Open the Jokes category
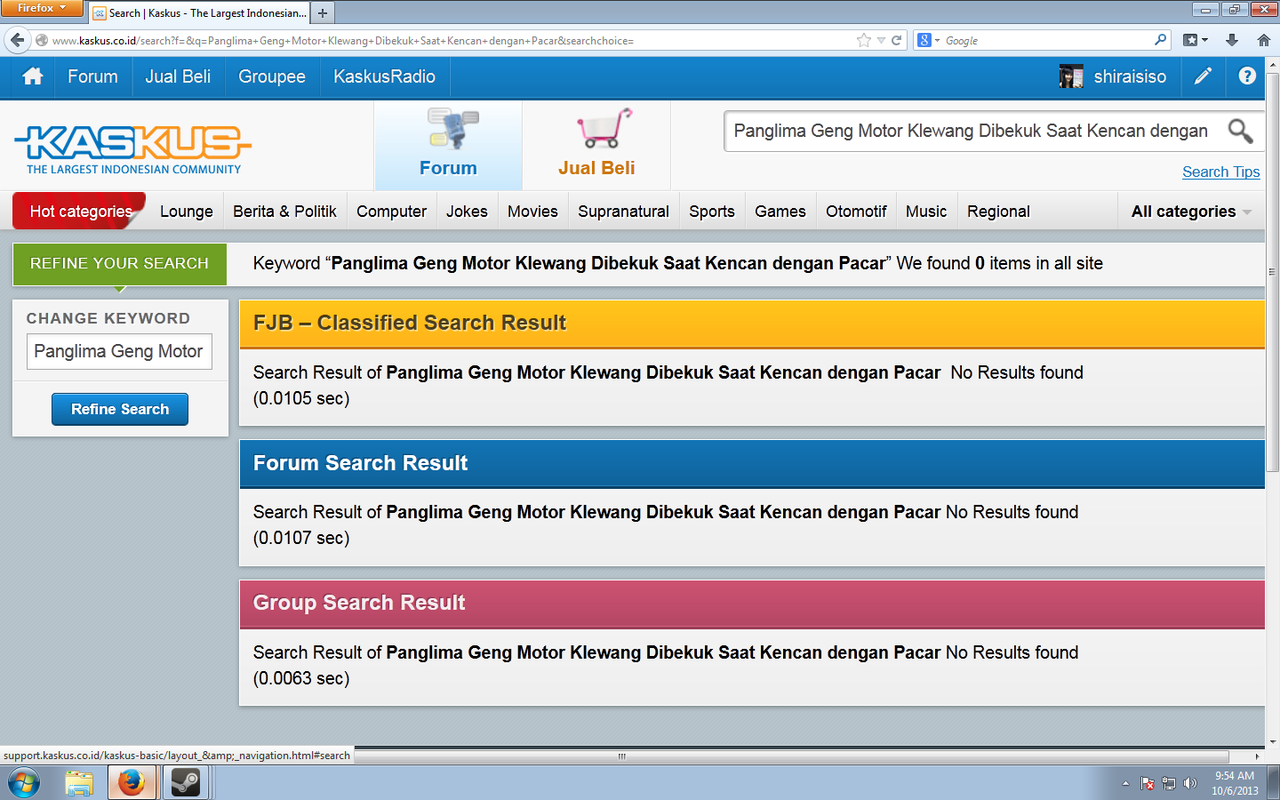The image size is (1280, 800). [x=467, y=212]
